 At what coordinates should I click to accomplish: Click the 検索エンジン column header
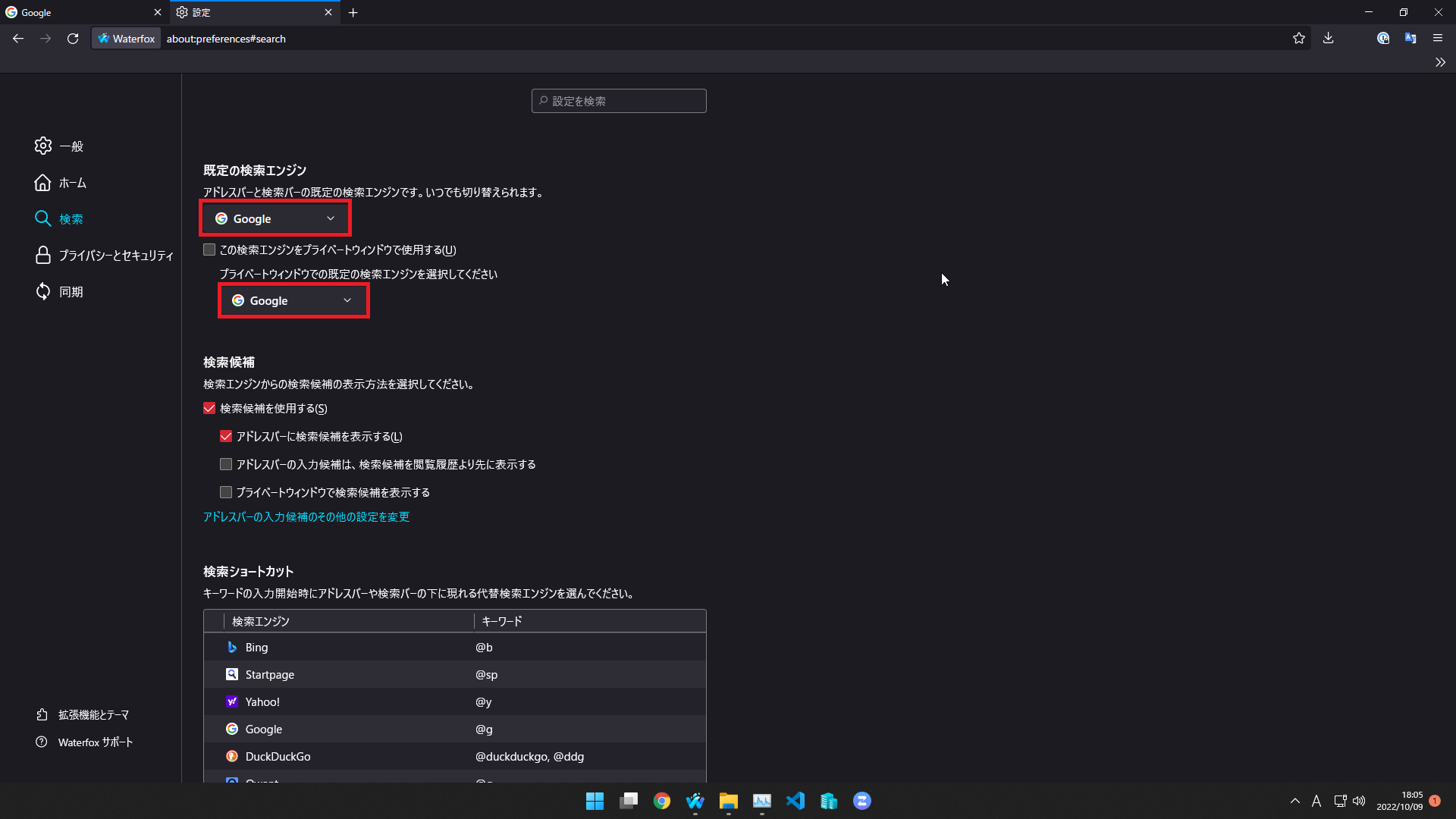tap(349, 621)
